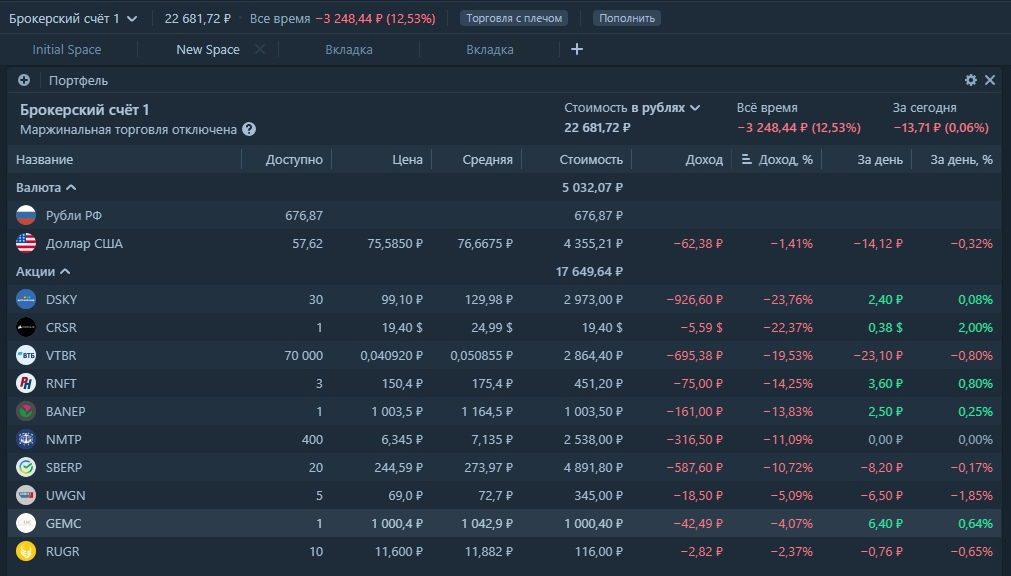Click the UWGN income percent −5,09%
The image size is (1011, 576).
tap(791, 495)
